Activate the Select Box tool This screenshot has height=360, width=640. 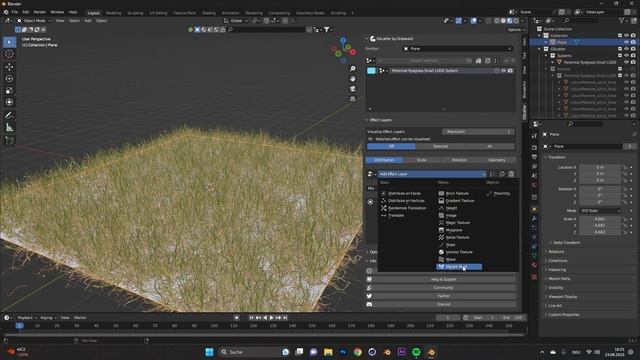coord(9,42)
